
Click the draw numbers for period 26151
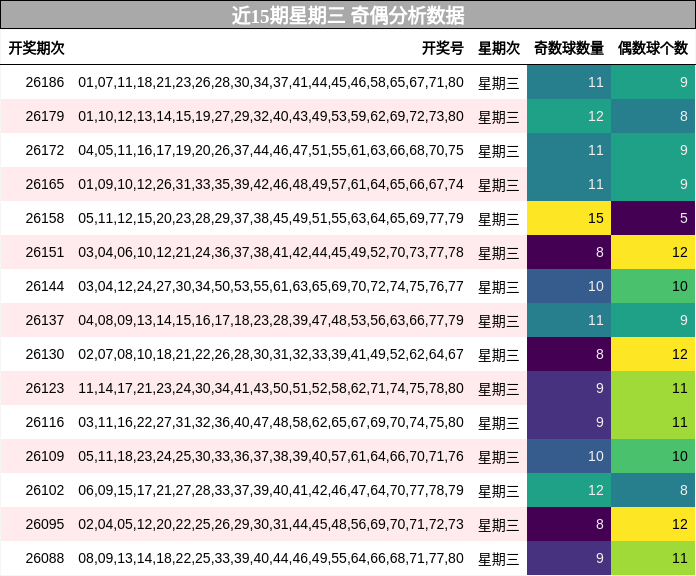click(x=271, y=252)
